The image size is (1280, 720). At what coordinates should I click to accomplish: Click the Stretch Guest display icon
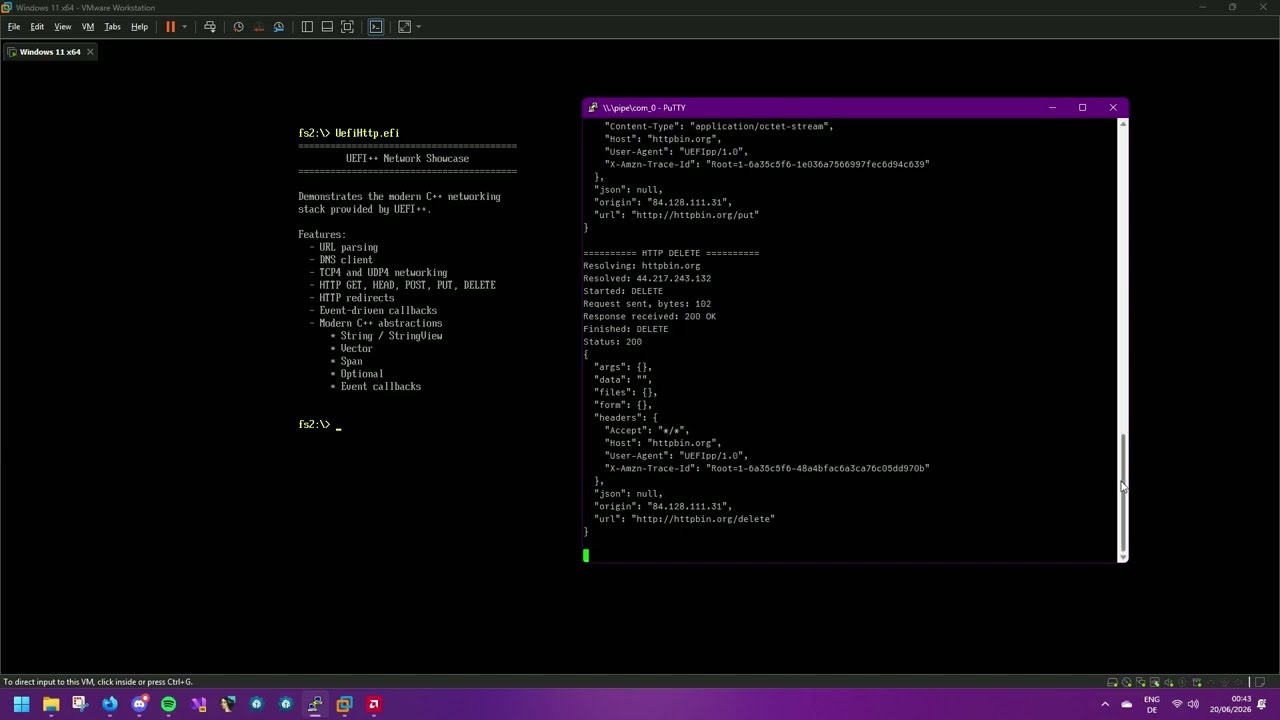click(x=404, y=27)
